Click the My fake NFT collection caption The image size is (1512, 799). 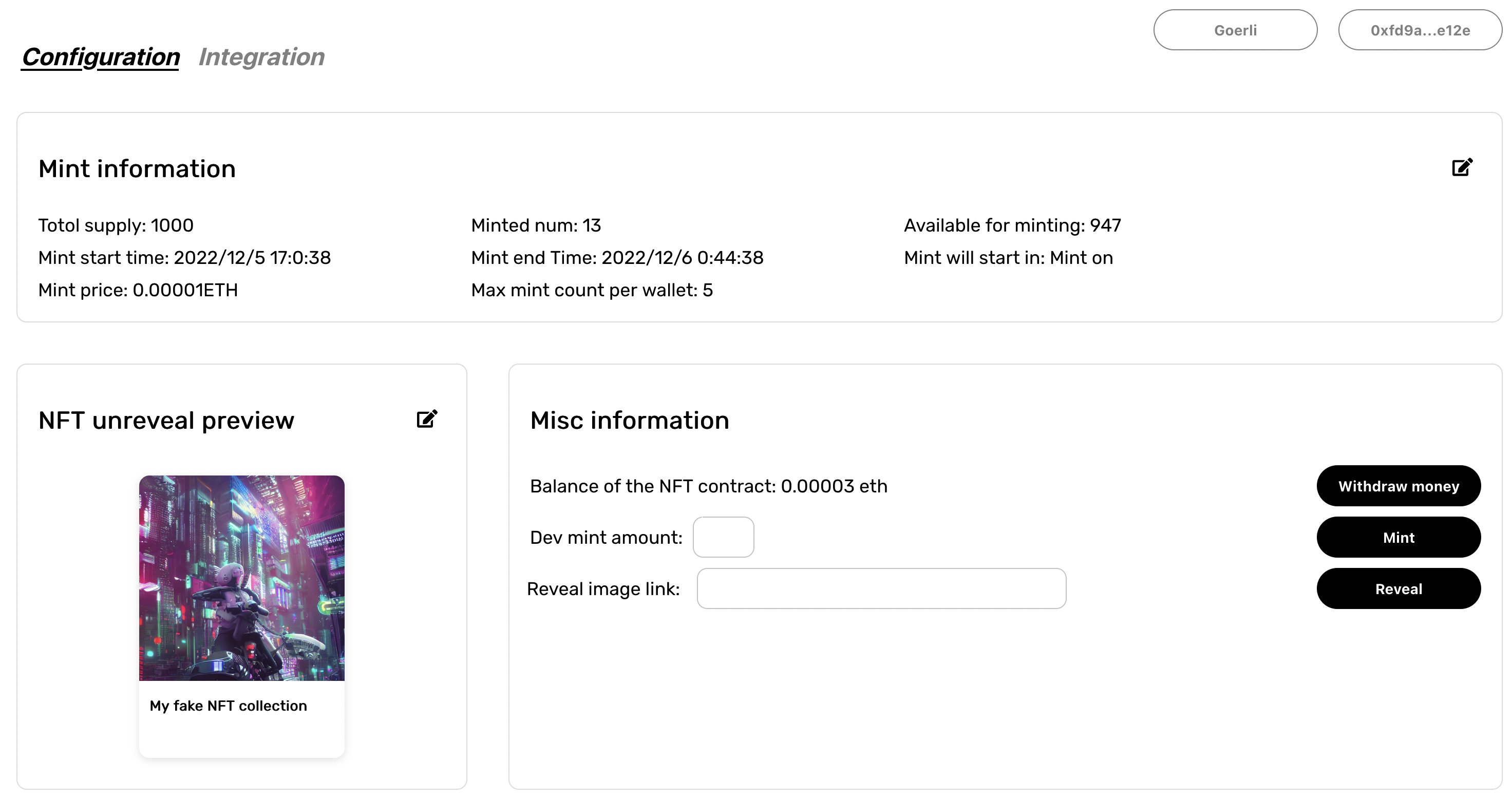click(x=229, y=706)
